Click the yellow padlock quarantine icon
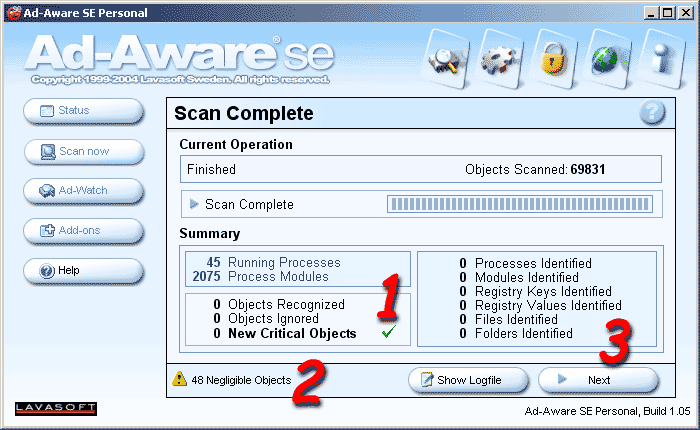700x430 pixels. click(x=551, y=59)
